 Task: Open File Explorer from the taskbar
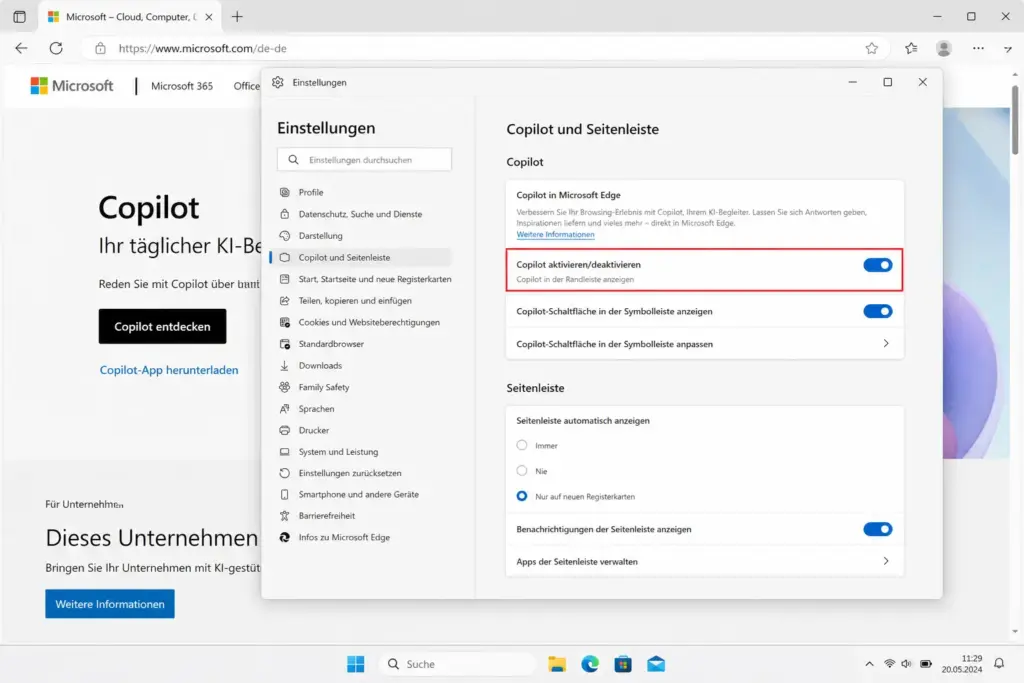click(x=557, y=664)
